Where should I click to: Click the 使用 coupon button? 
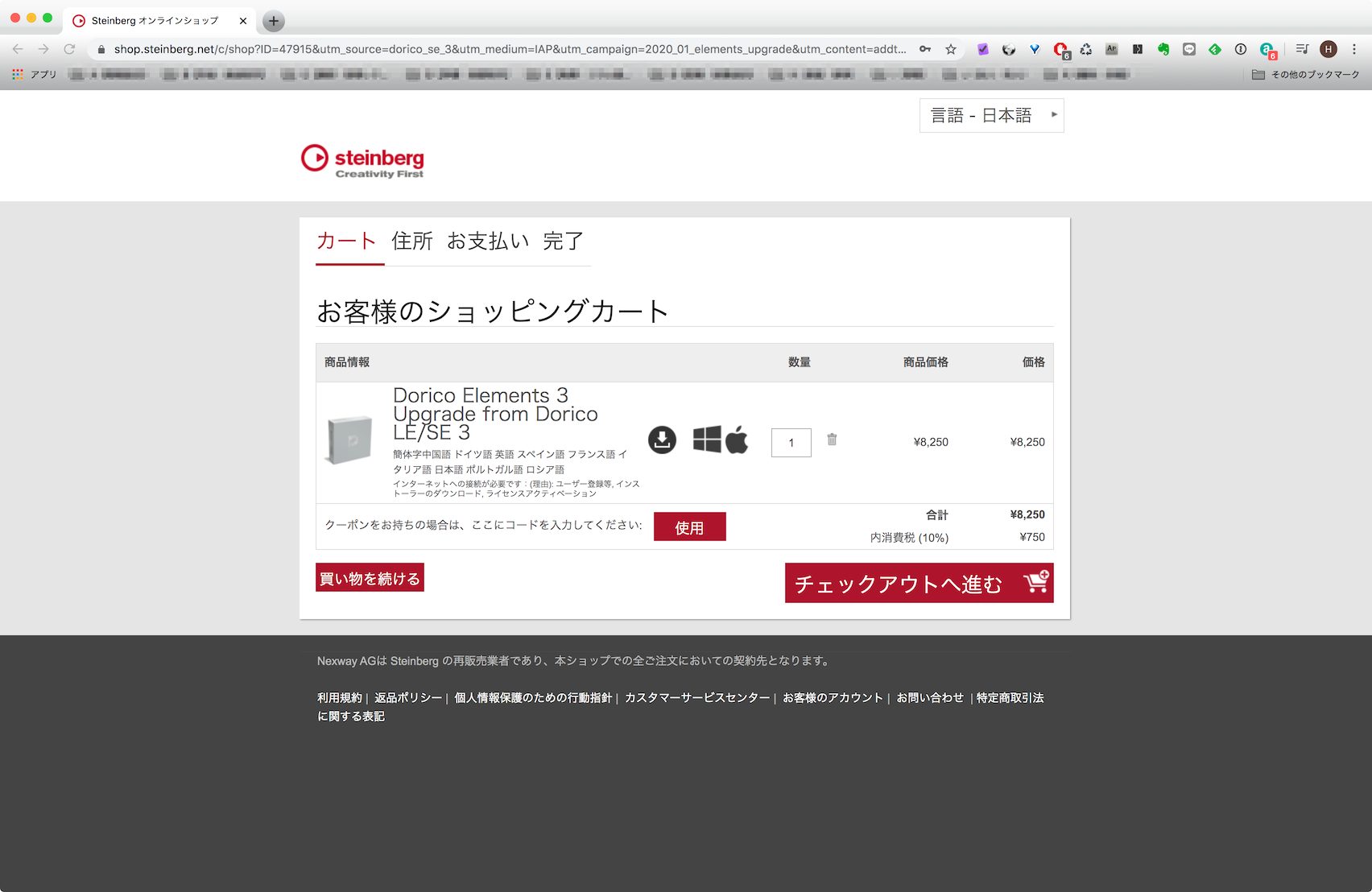[689, 527]
